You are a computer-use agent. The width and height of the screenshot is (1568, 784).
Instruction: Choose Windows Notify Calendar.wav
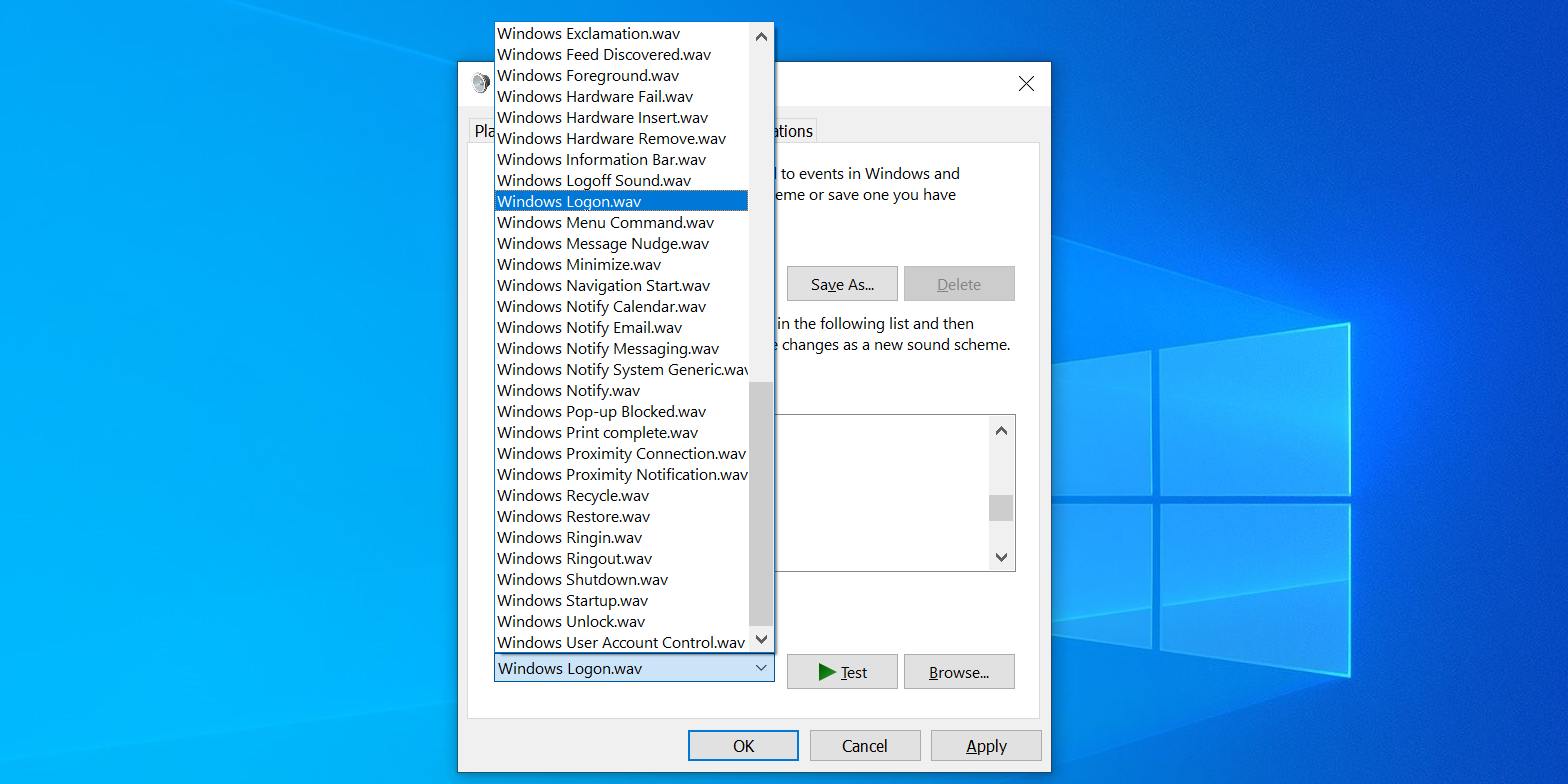[622, 307]
